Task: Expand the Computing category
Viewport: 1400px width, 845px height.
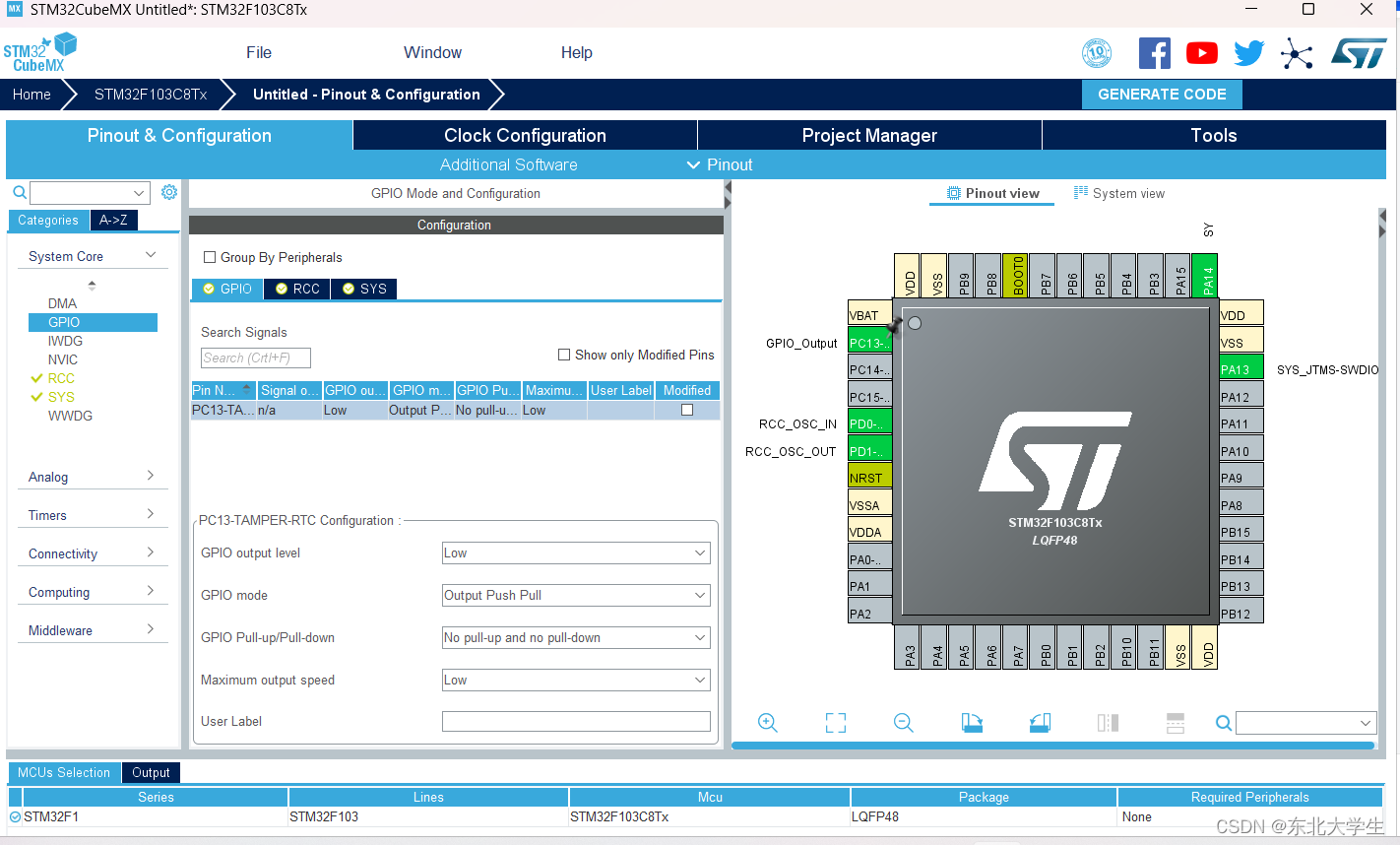Action: point(151,591)
